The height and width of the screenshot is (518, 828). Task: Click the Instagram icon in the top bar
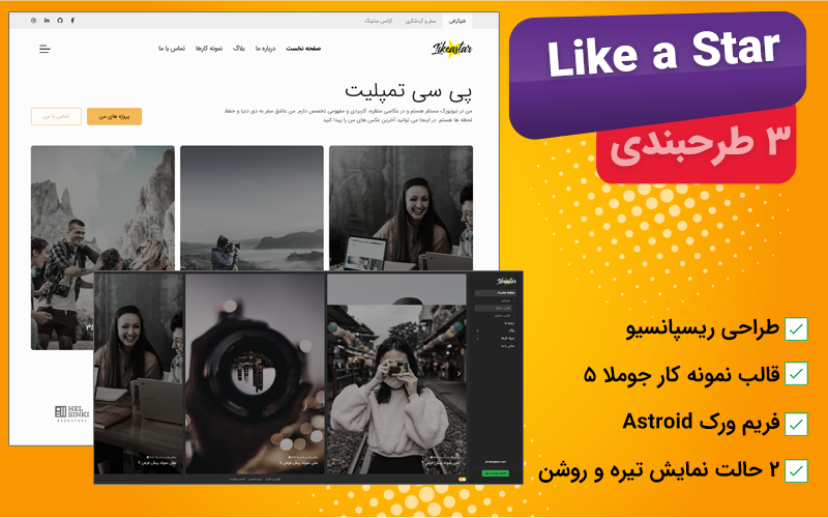coord(33,20)
